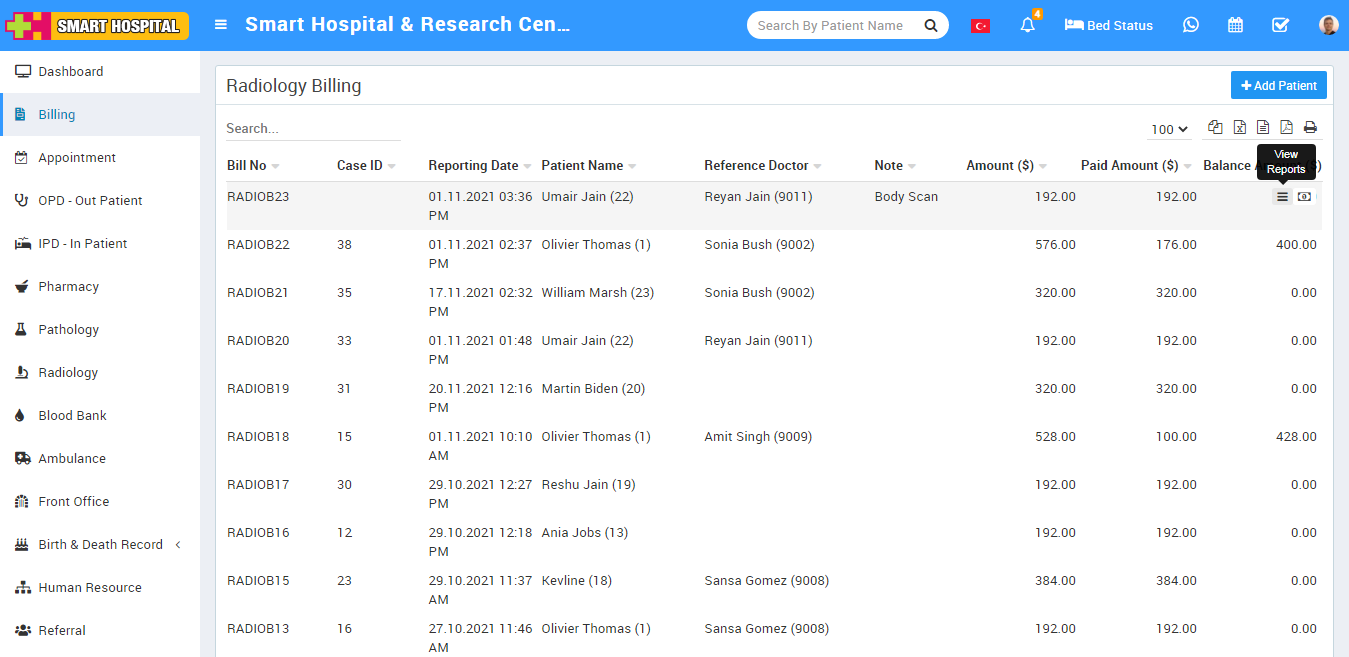Viewport: 1349px width, 657px height.
Task: Click paid amount 100.00
Action: [x=1176, y=437]
